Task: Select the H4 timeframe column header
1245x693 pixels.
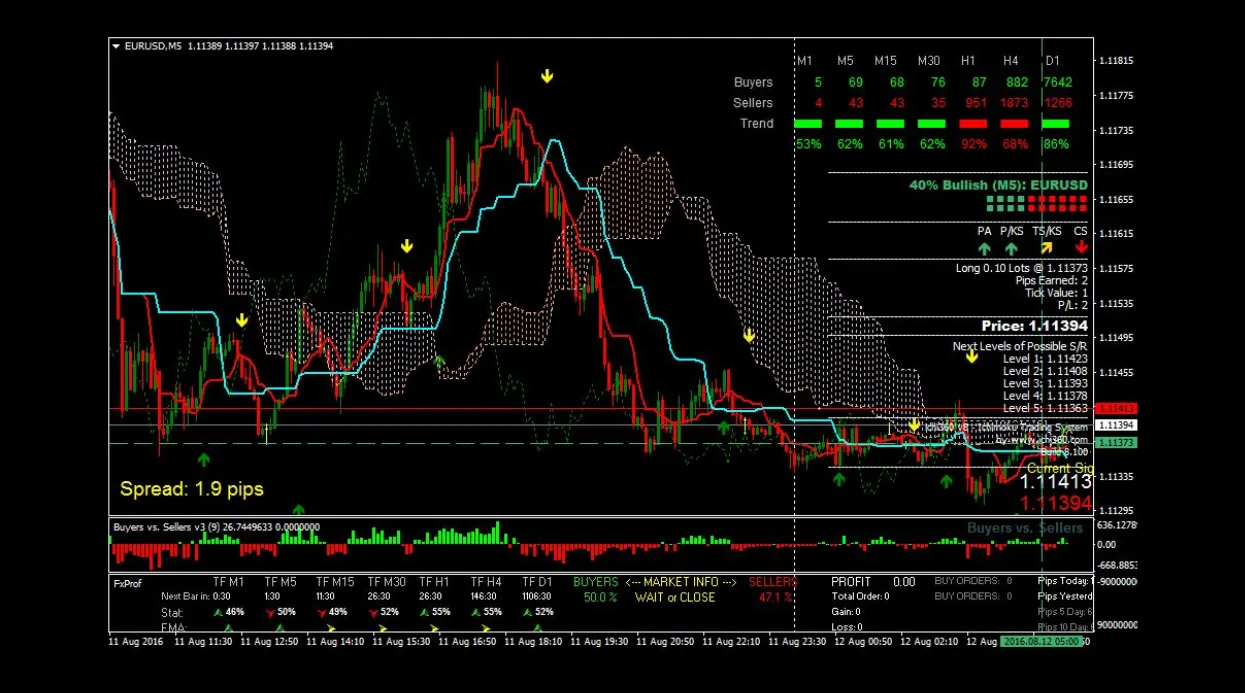Action: (x=1011, y=61)
